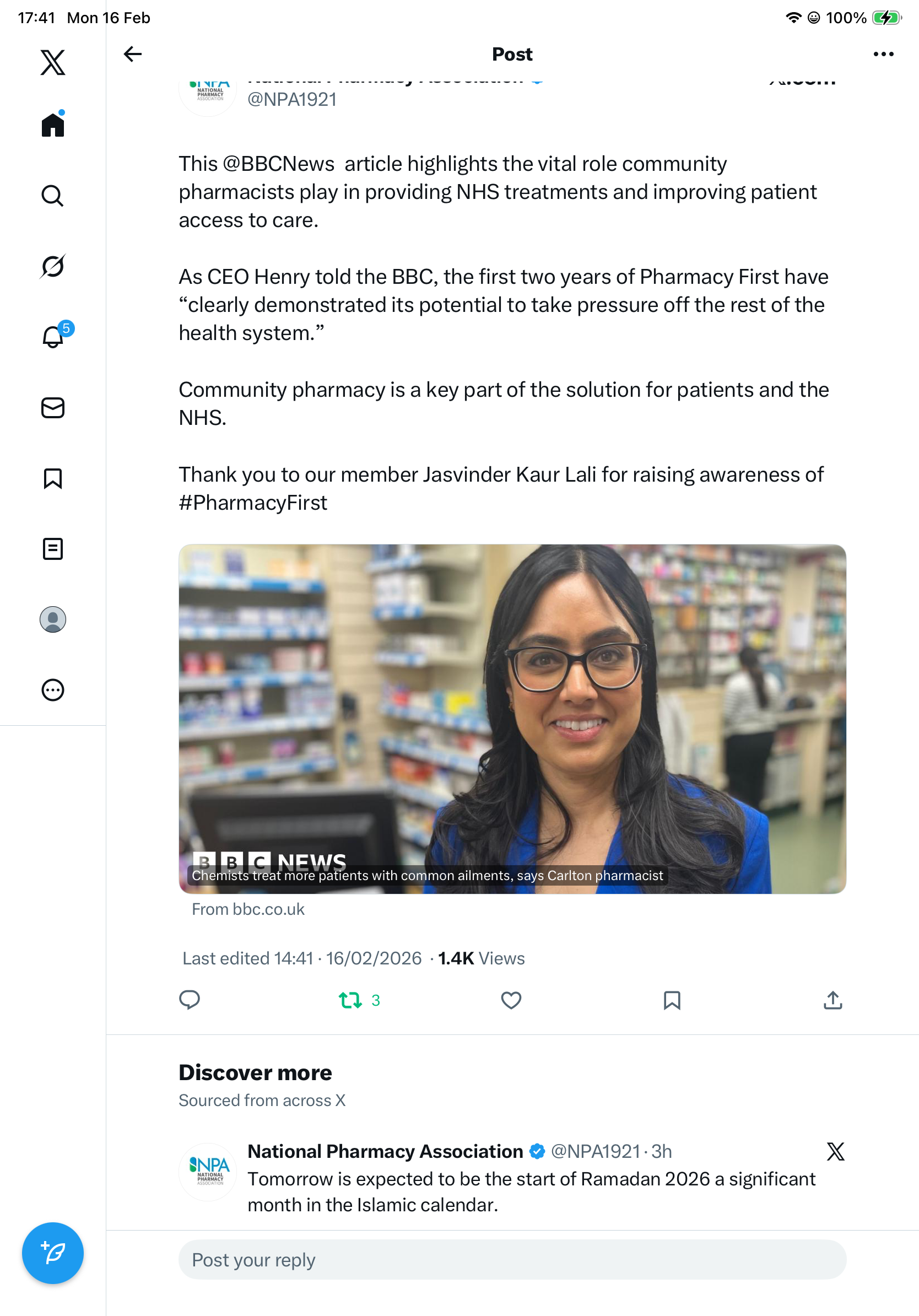Open Profile avatar in sidebar
Screen dimensions: 919x1316
click(x=53, y=619)
